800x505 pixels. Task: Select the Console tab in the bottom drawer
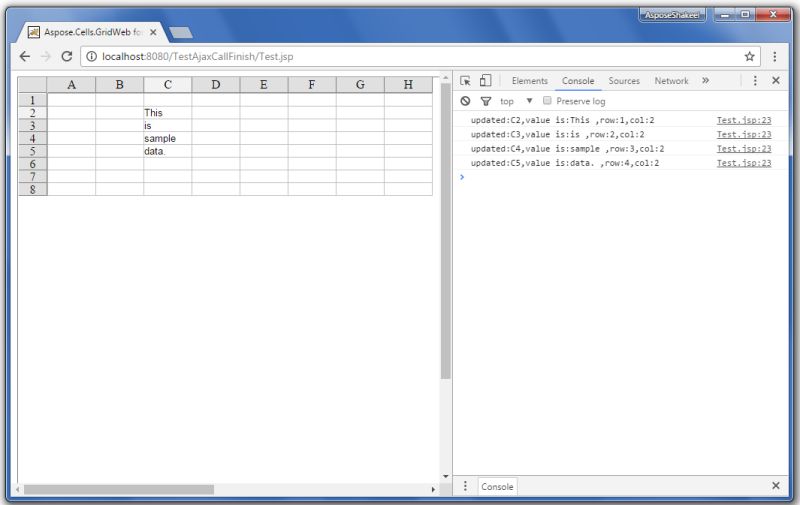pyautogui.click(x=497, y=487)
